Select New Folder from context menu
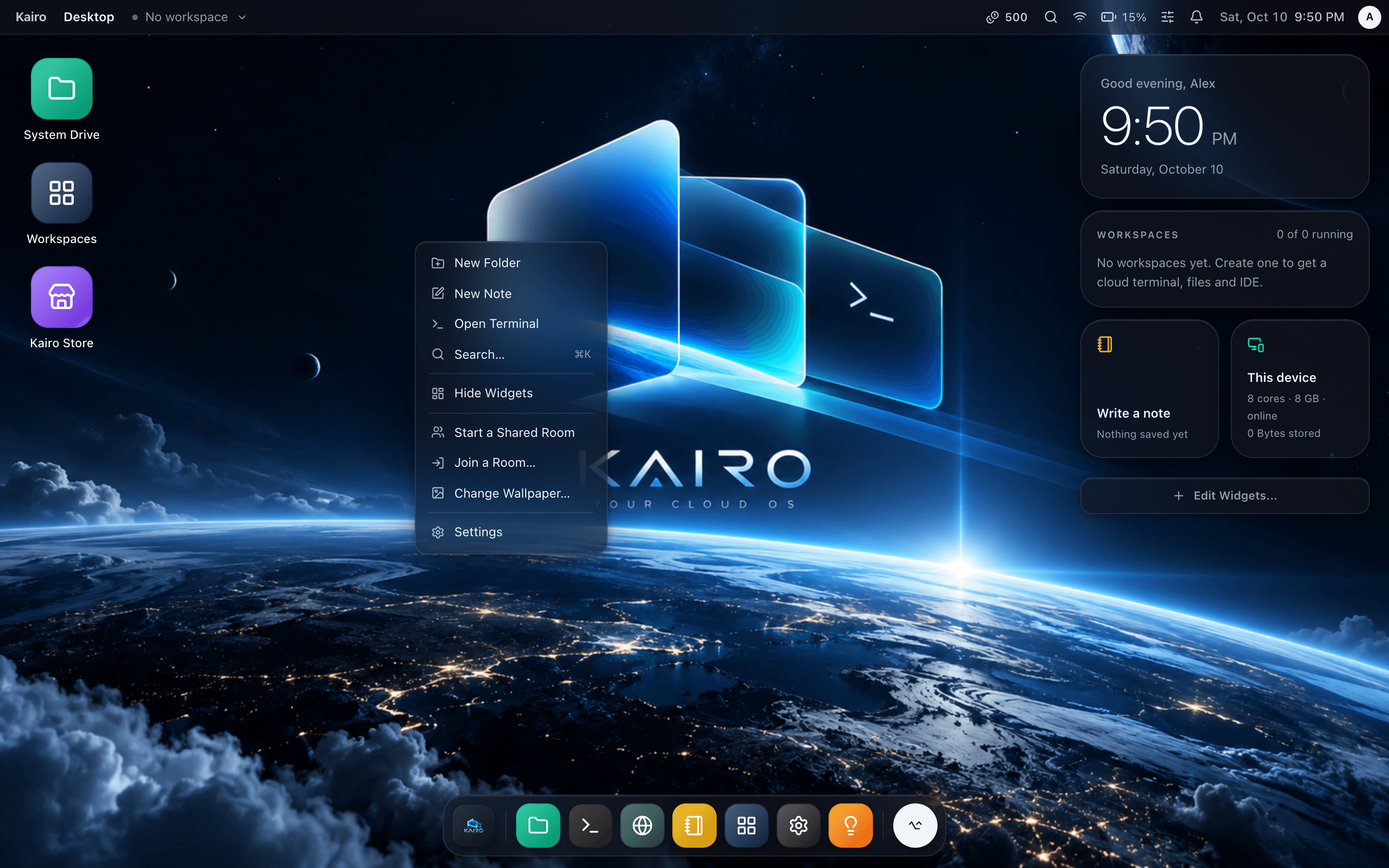This screenshot has width=1389, height=868. click(511, 263)
